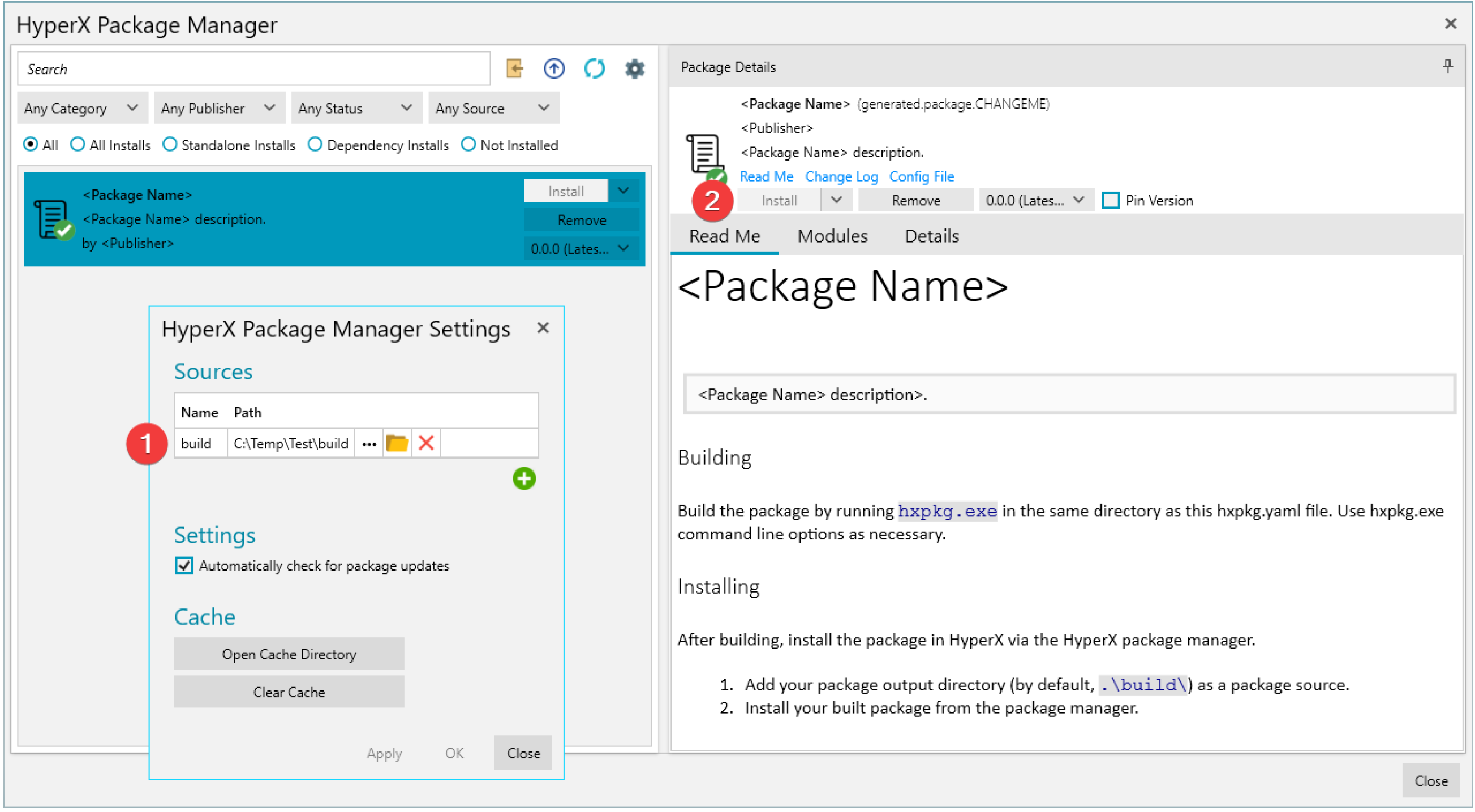Refresh the package list
Viewport: 1475px width, 812px height.
click(594, 68)
